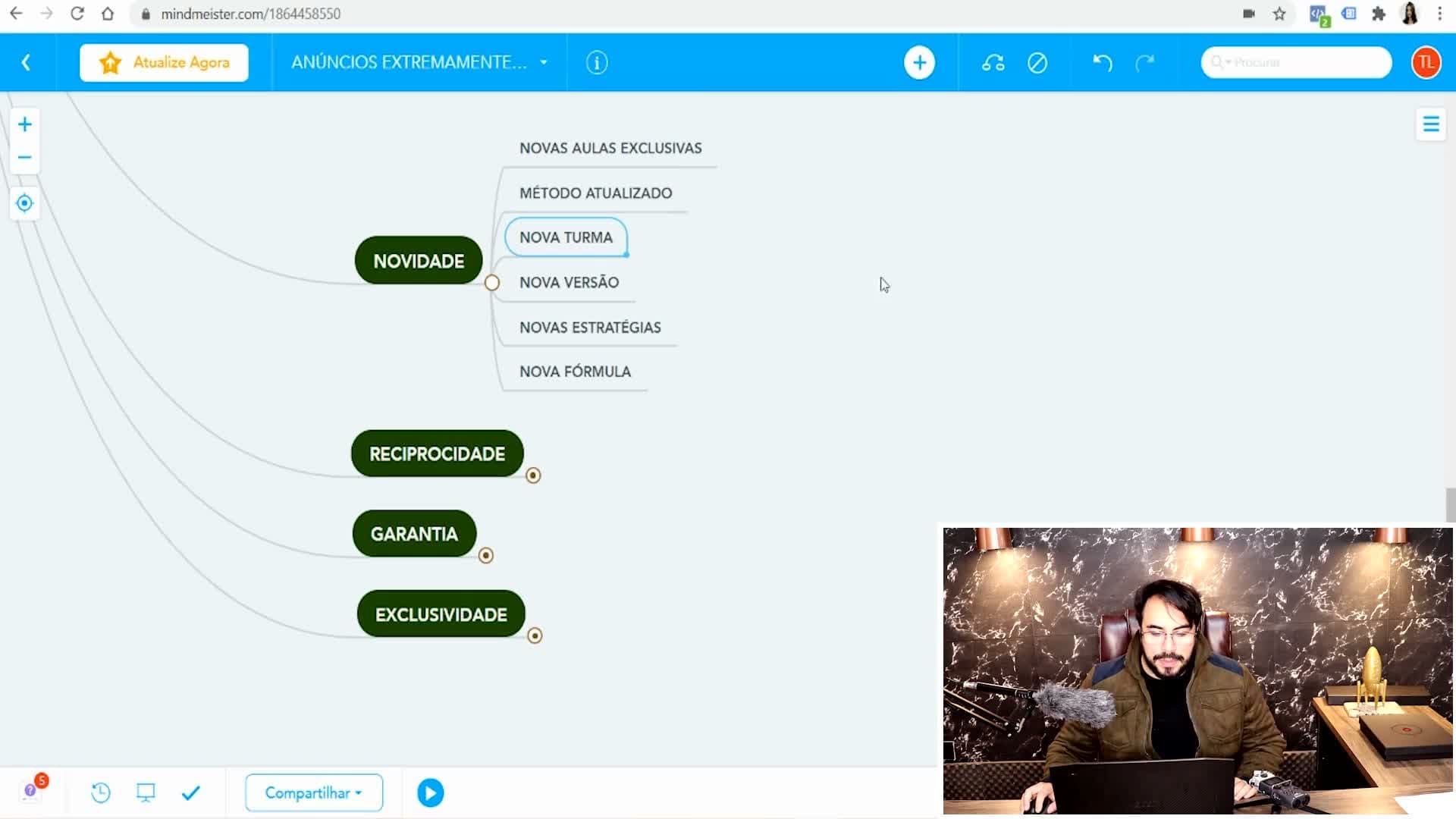Image resolution: width=1456 pixels, height=819 pixels.
Task: Click the prohibited circle icon in toolbar
Action: tap(1037, 62)
